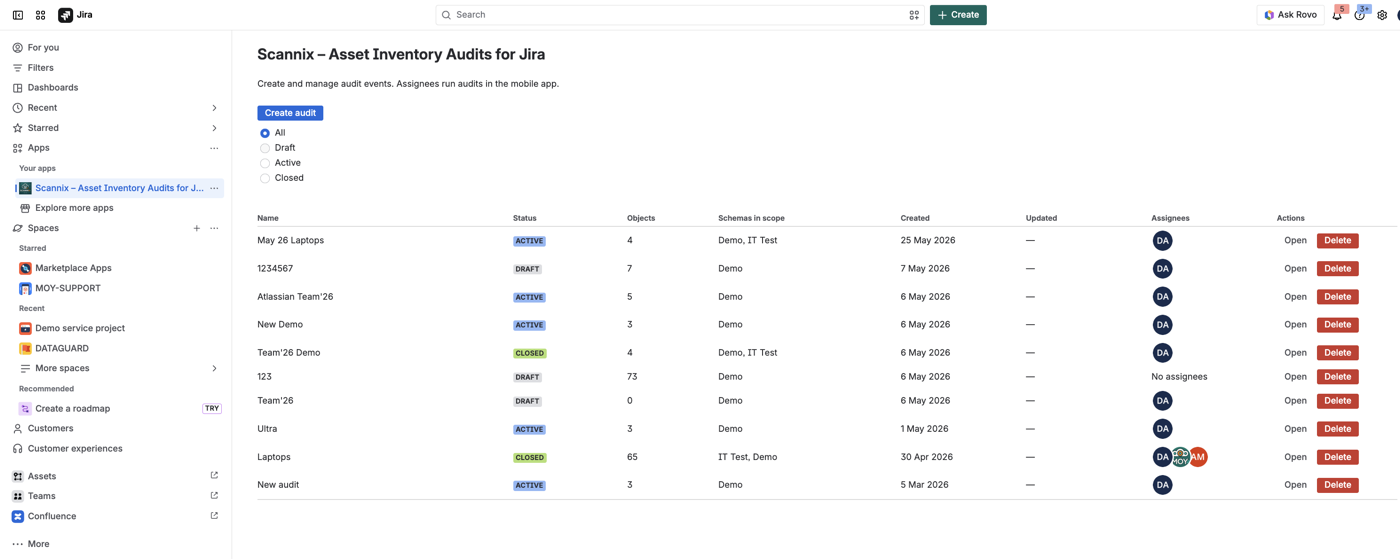
Task: Select the All filter radio button
Action: [265, 133]
